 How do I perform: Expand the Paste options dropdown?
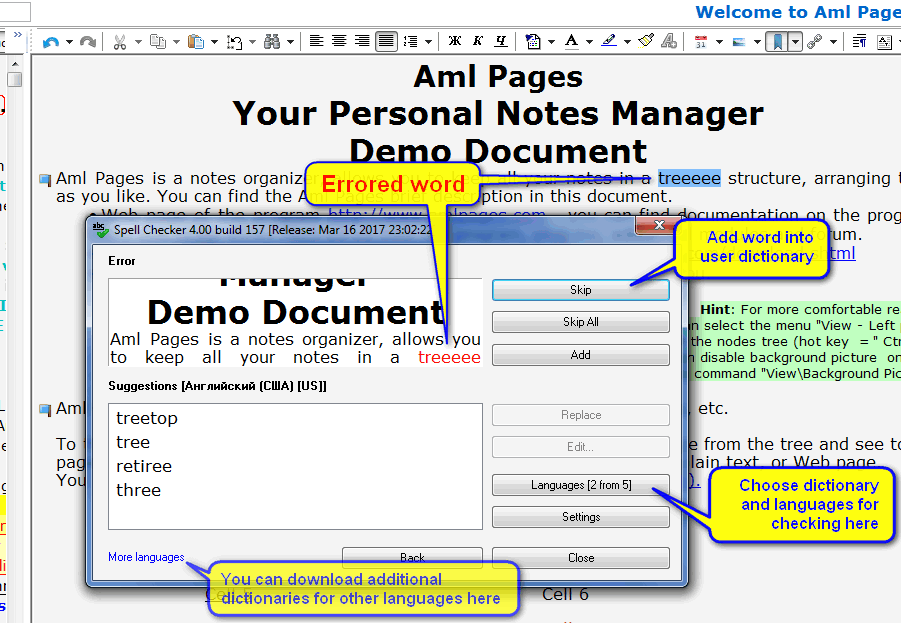coord(214,42)
